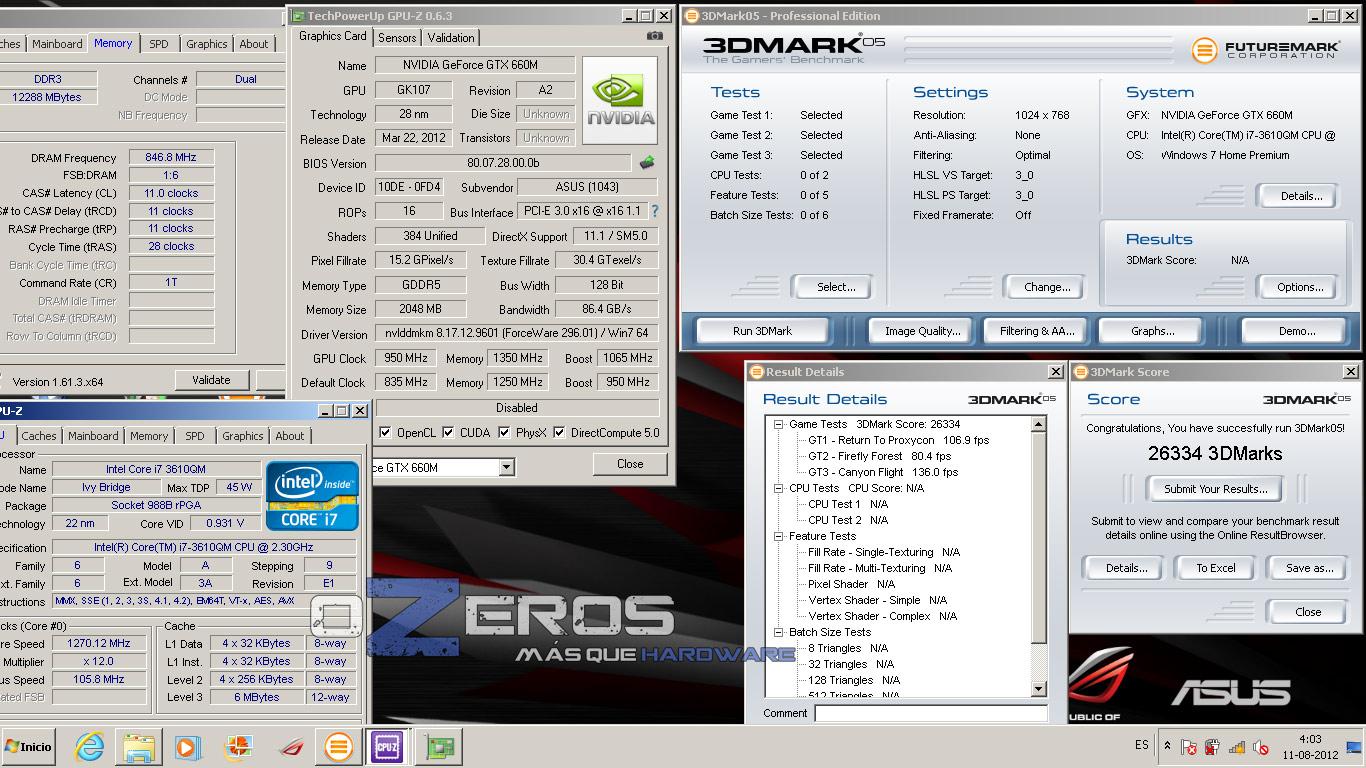The image size is (1366, 768).
Task: Click the Run 3DMark button
Action: point(762,330)
